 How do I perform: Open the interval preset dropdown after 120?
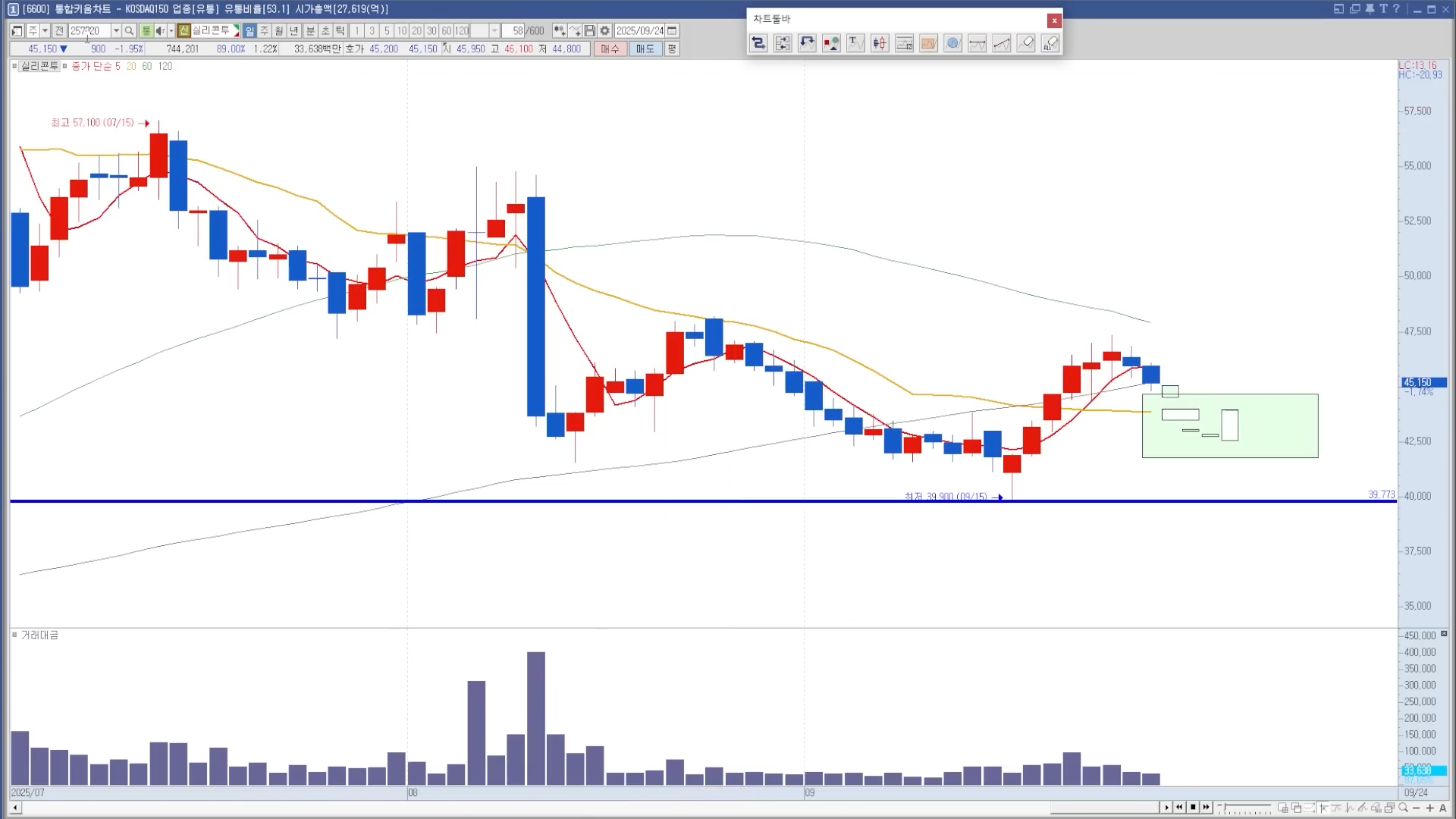(494, 31)
